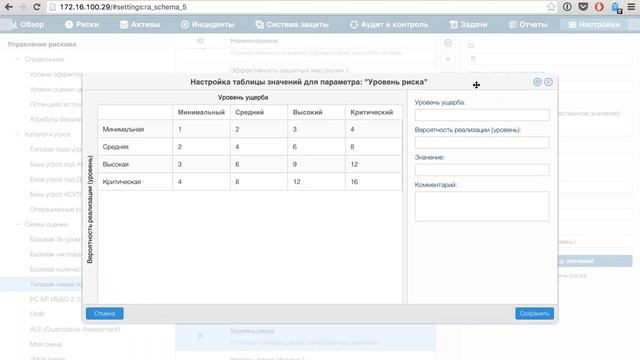Open the browser hamburger menu
The image size is (640, 360).
tap(631, 7)
